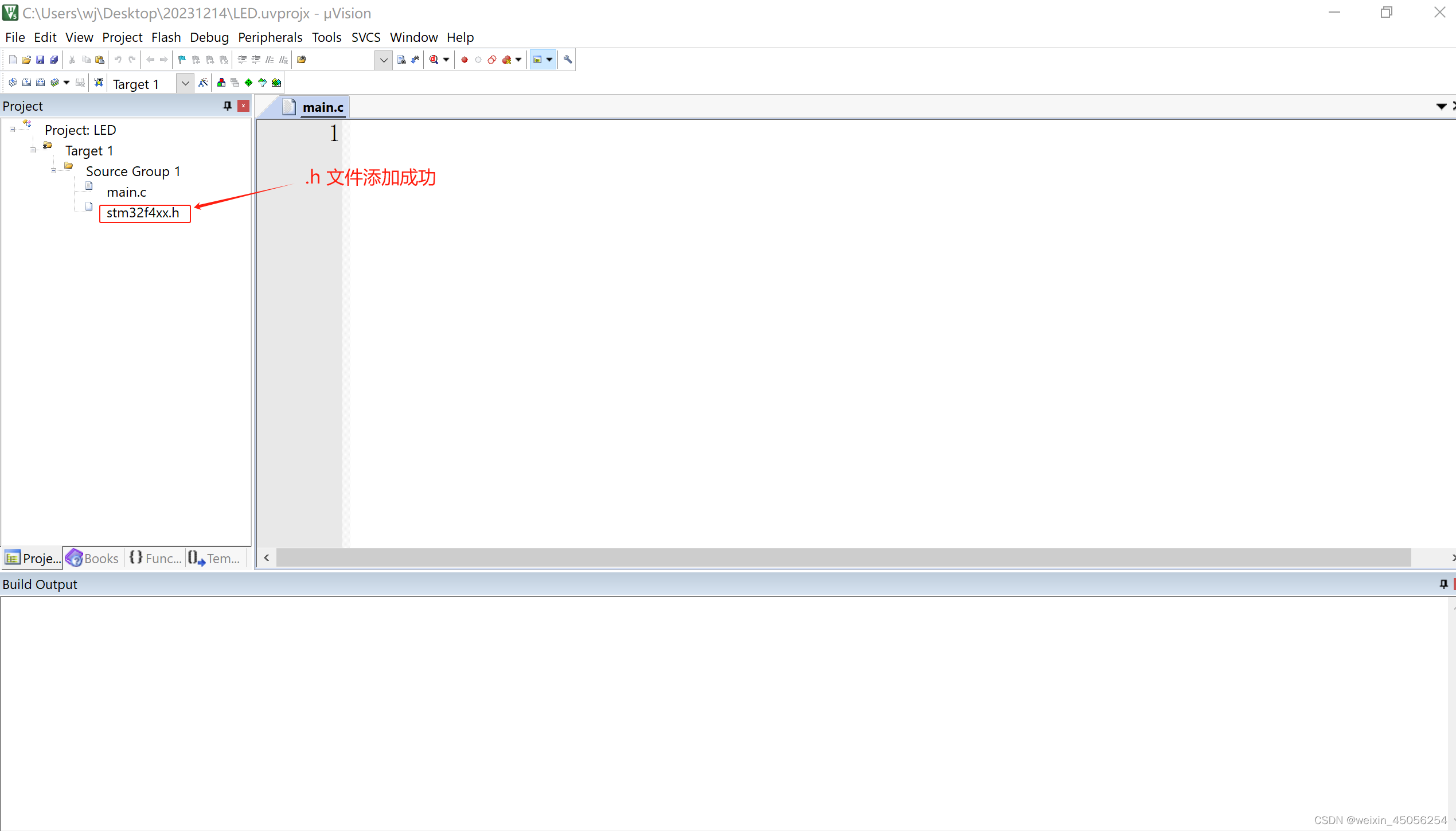Screen dimensions: 1456x831
Task: Open Configuration with the wrench icon
Action: [x=568, y=60]
